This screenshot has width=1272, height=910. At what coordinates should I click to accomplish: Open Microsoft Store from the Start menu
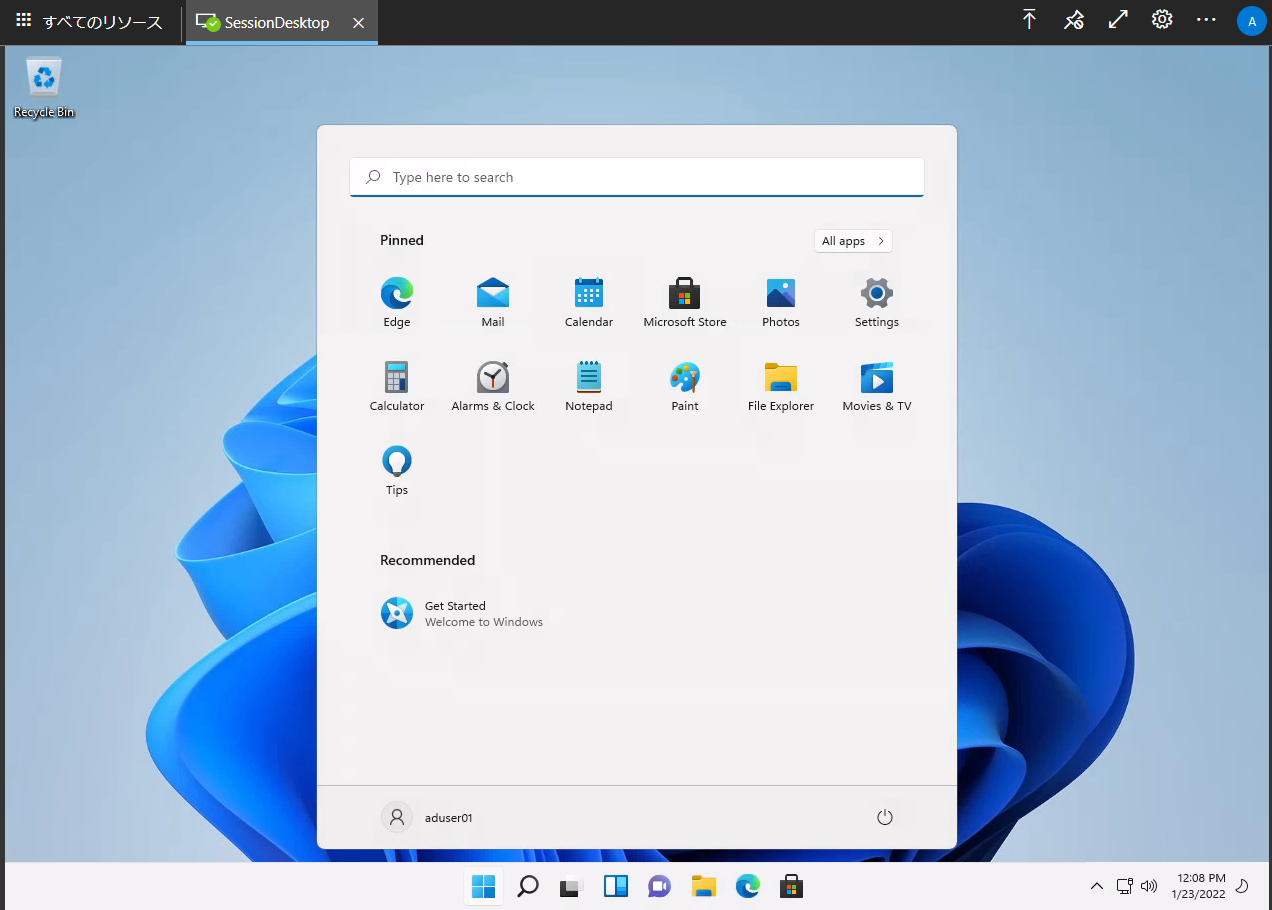tap(685, 303)
